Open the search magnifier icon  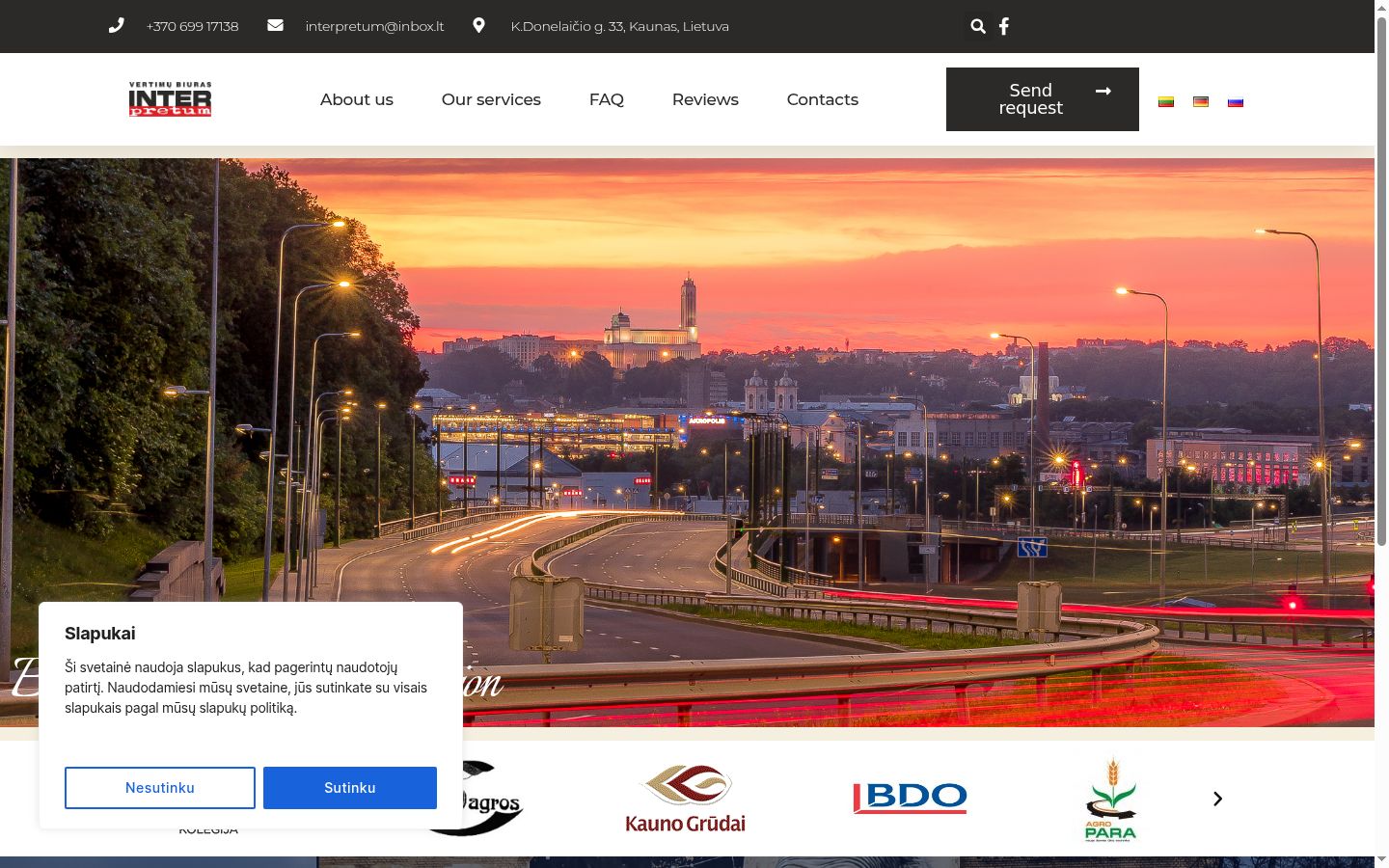tap(978, 26)
